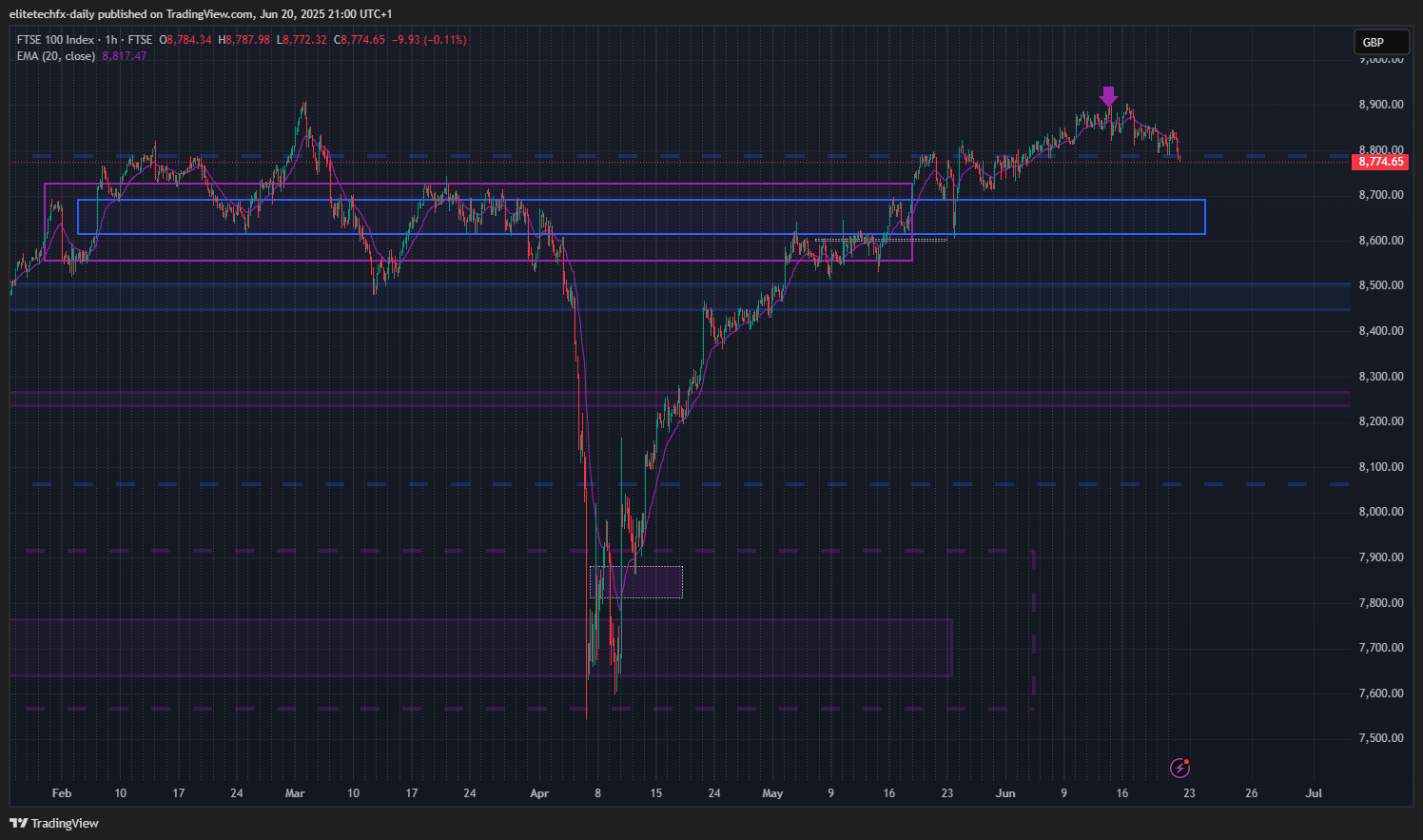Open the TradingView logo link
The image size is (1423, 840).
(54, 823)
